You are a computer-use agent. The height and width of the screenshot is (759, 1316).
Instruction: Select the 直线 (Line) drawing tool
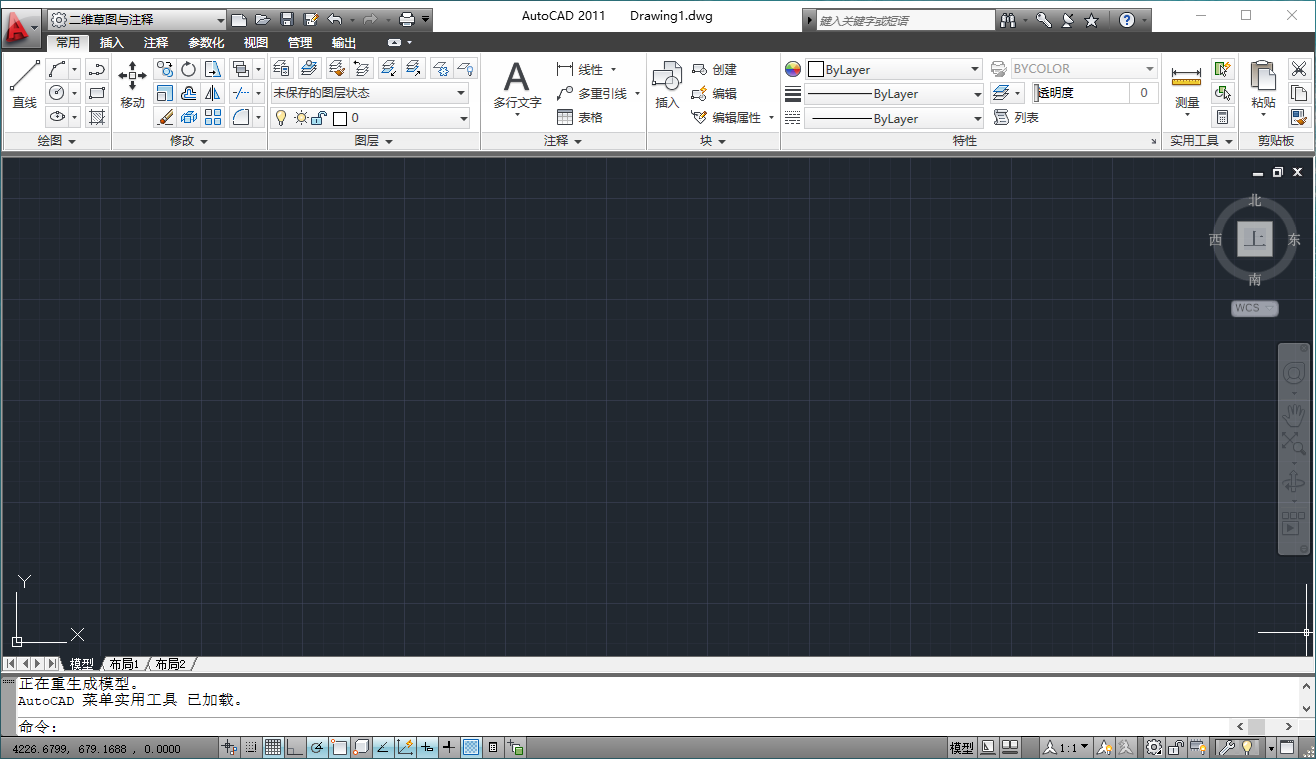point(23,84)
